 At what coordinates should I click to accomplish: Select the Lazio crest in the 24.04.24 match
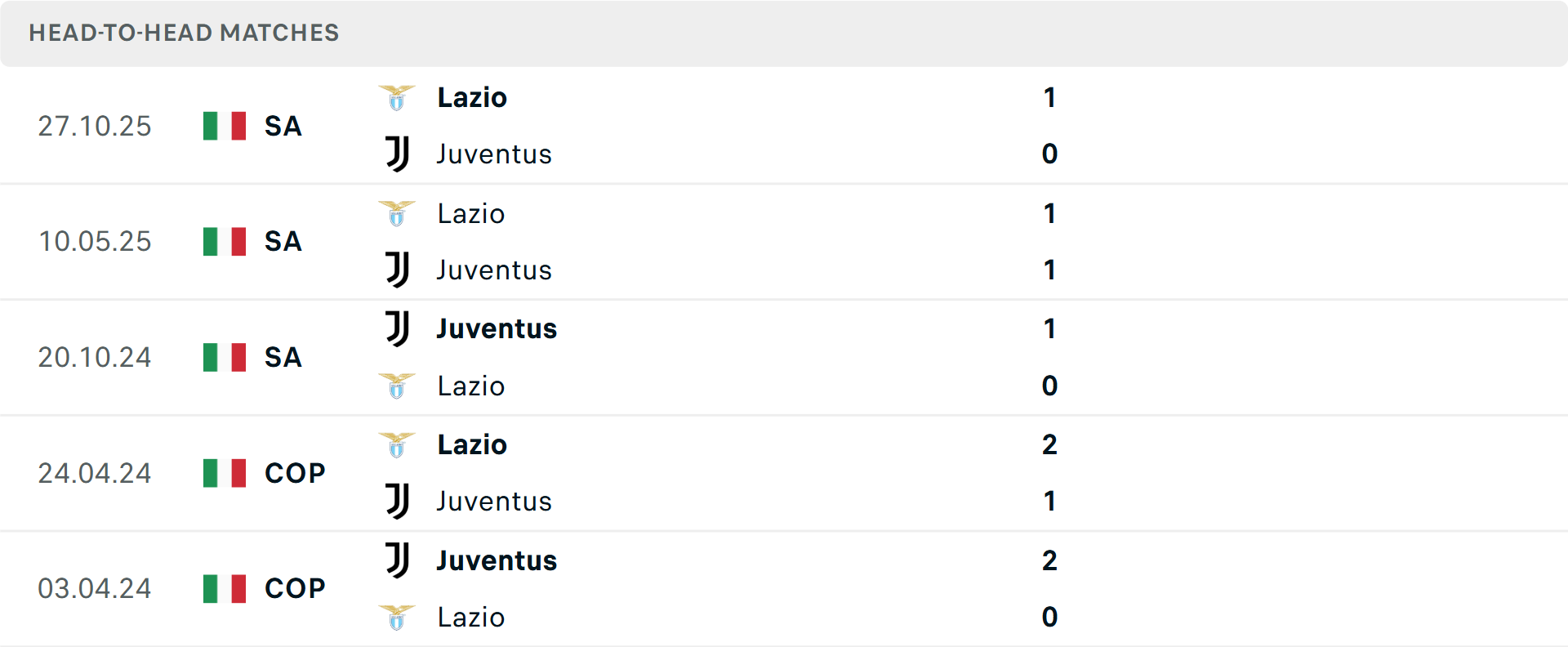point(397,444)
